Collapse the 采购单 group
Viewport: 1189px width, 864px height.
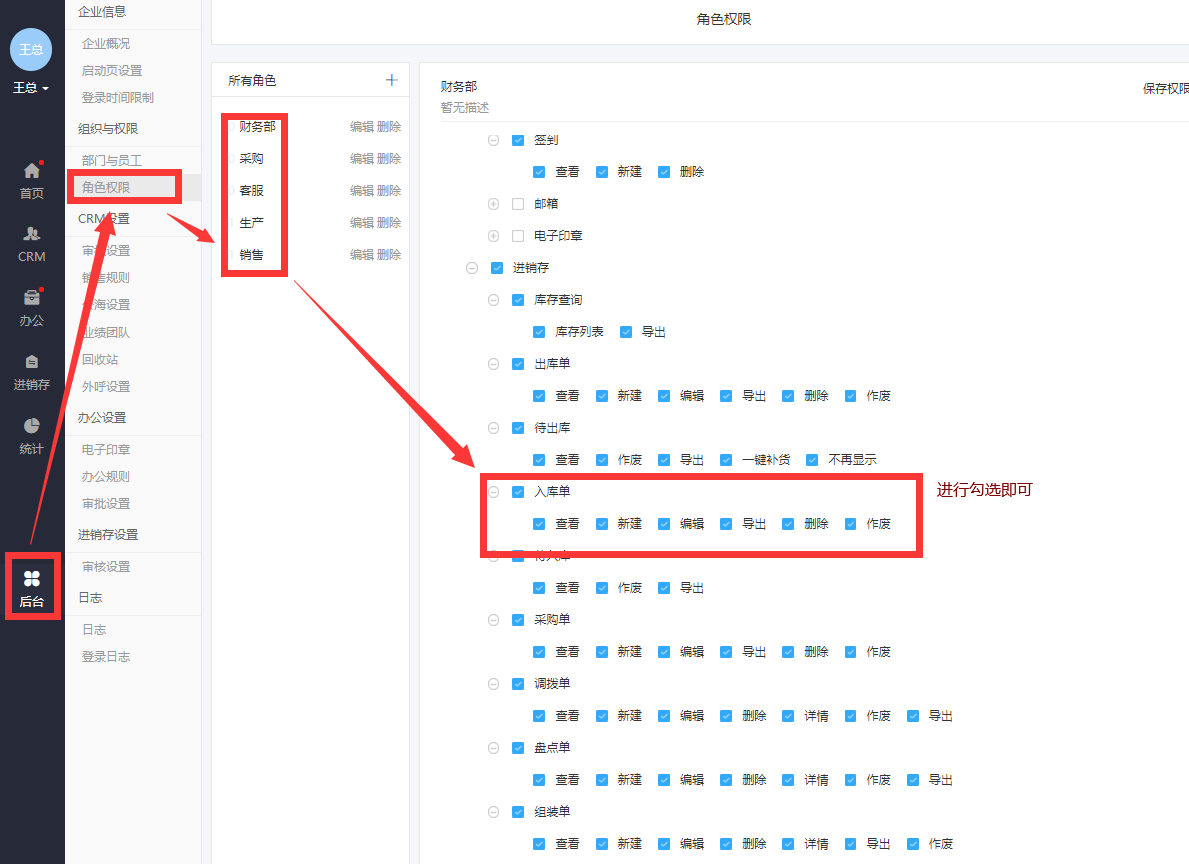[494, 620]
